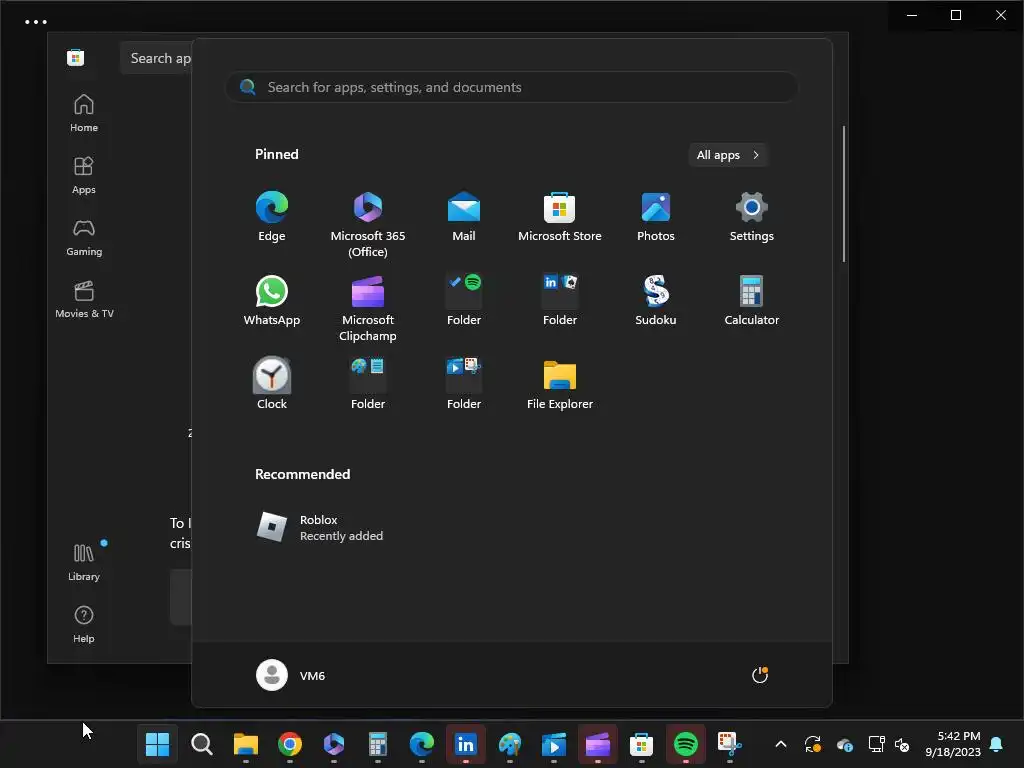Open File Explorer from taskbar
Viewport: 1024px width, 768px height.
[246, 744]
